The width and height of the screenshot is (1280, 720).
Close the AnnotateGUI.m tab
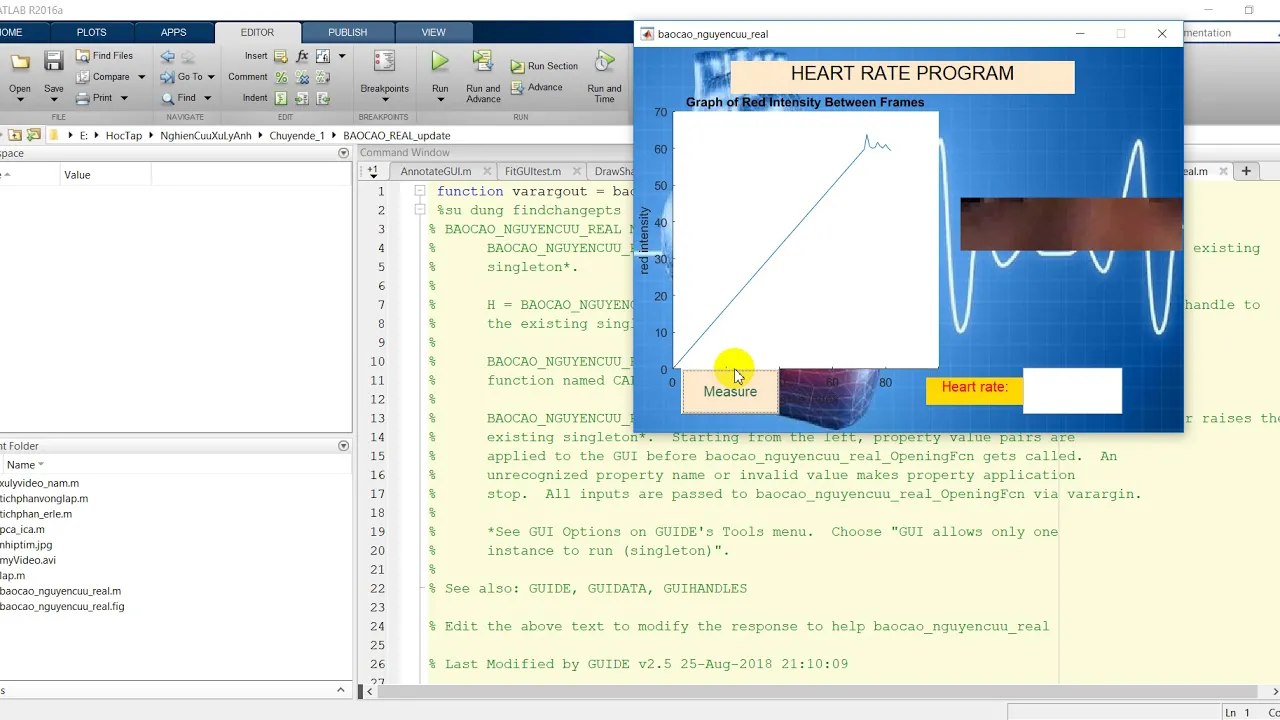pyautogui.click(x=487, y=171)
